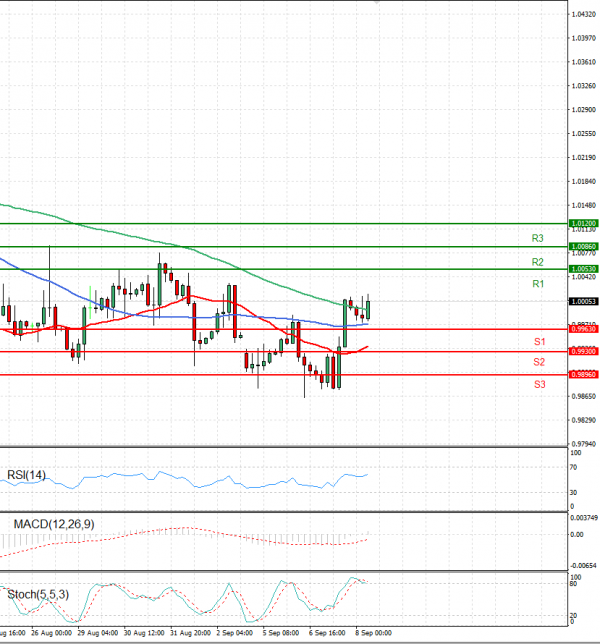Click the 1.01840 price axis value
Viewport: 600px width, 644px height.
pos(584,182)
